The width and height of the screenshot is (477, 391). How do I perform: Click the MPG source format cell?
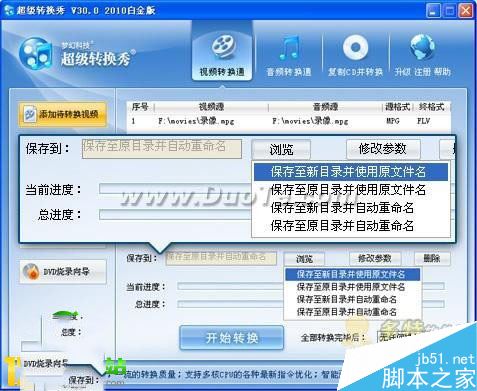tap(393, 121)
